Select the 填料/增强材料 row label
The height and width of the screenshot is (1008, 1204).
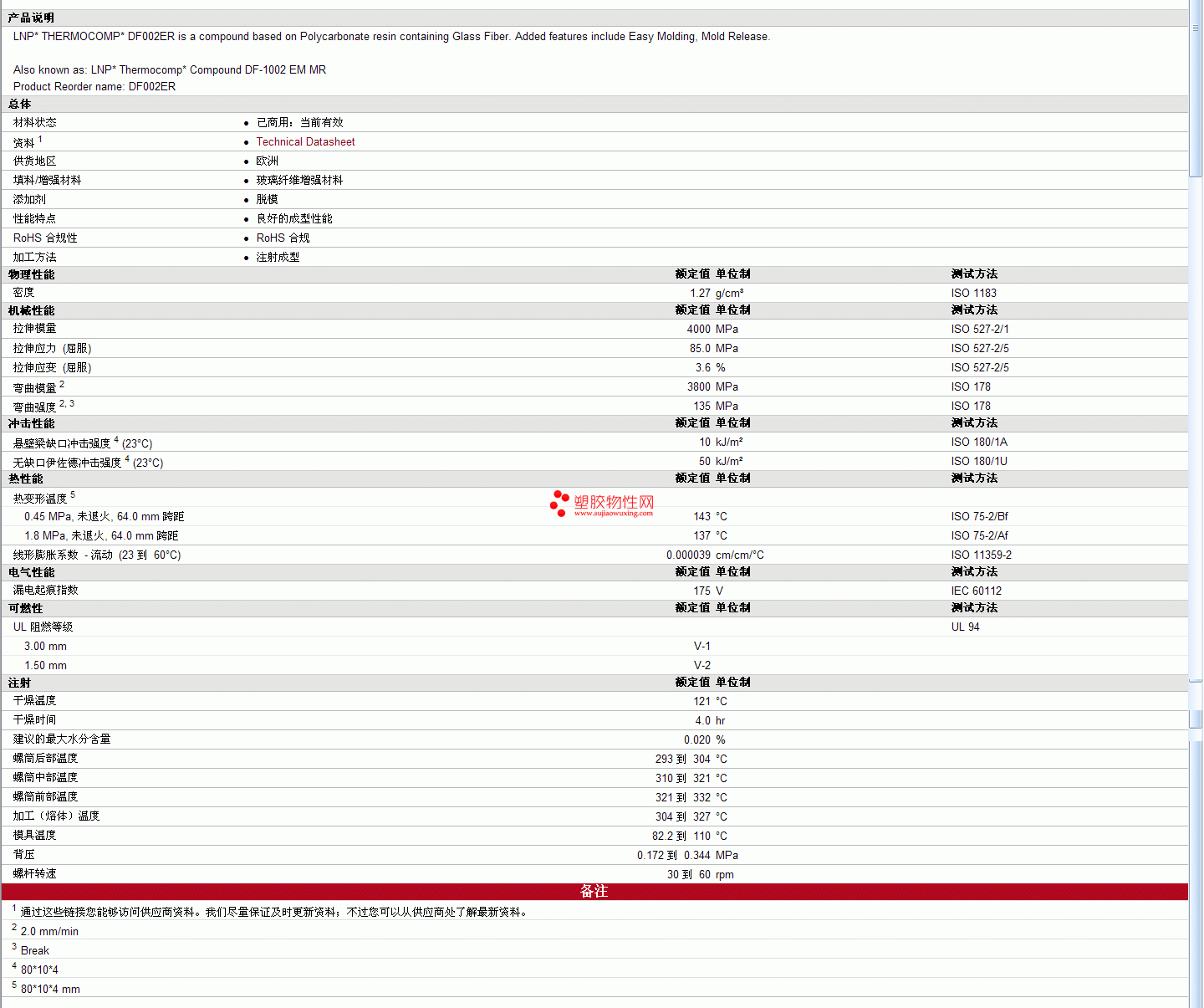[x=48, y=181]
